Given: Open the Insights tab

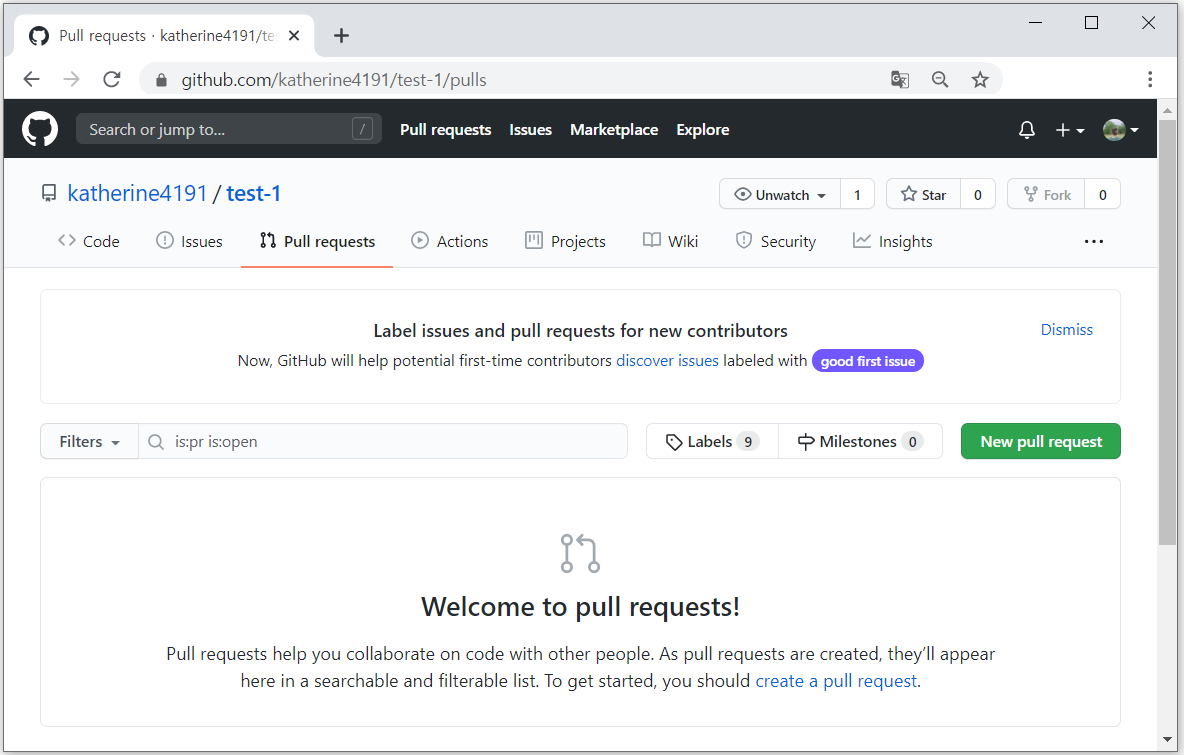Looking at the screenshot, I should pyautogui.click(x=893, y=242).
